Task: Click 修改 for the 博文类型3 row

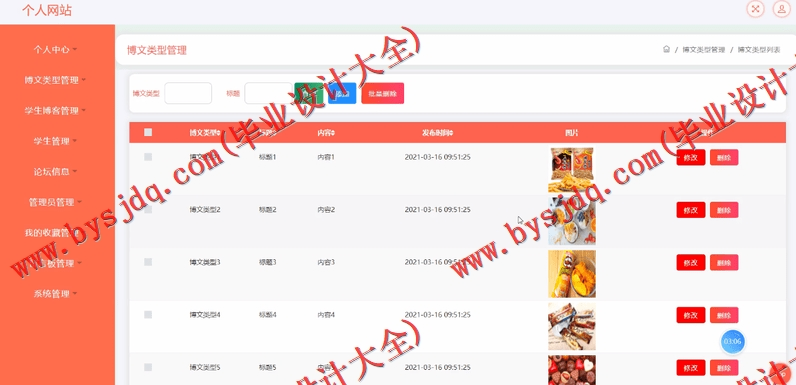Action: [691, 263]
